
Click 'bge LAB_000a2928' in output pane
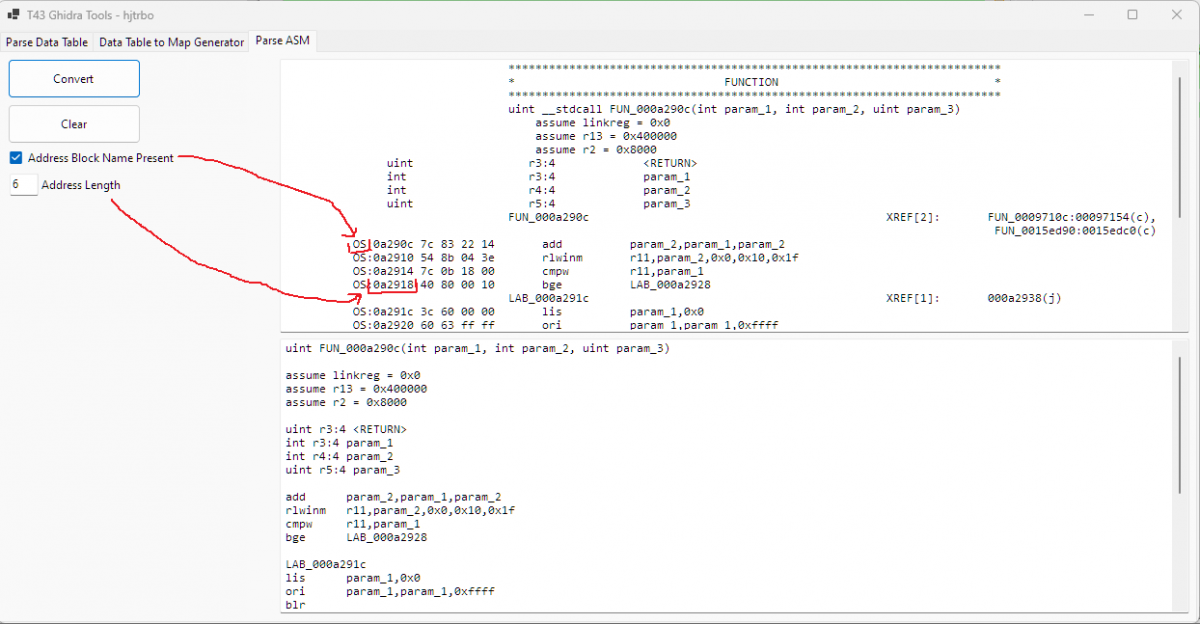point(356,537)
